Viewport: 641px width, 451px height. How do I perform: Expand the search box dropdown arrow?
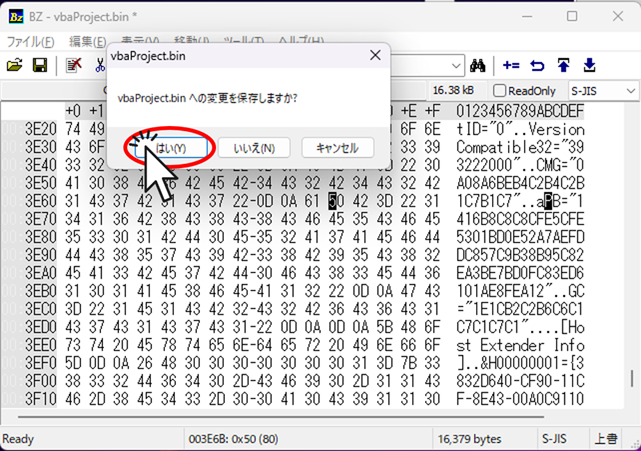coord(456,65)
